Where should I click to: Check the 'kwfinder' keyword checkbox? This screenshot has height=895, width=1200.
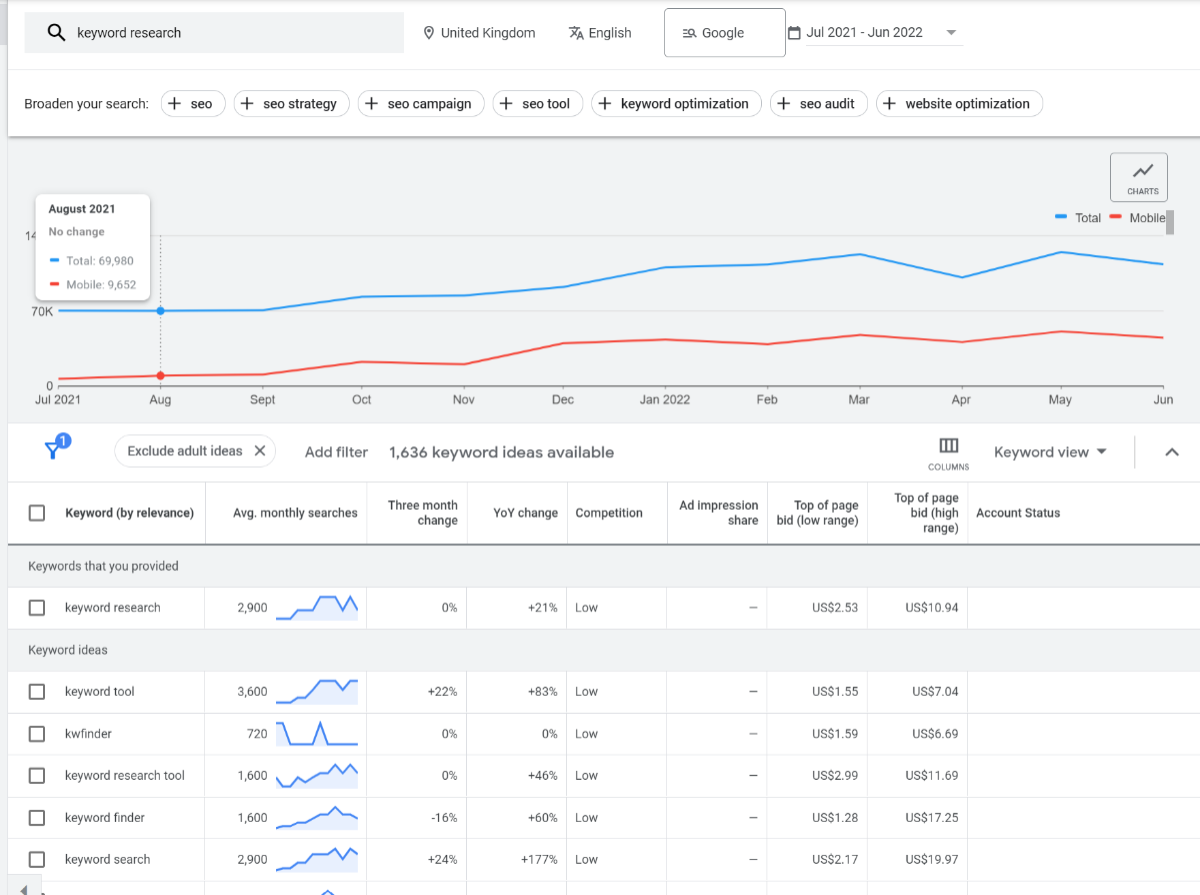pos(37,734)
